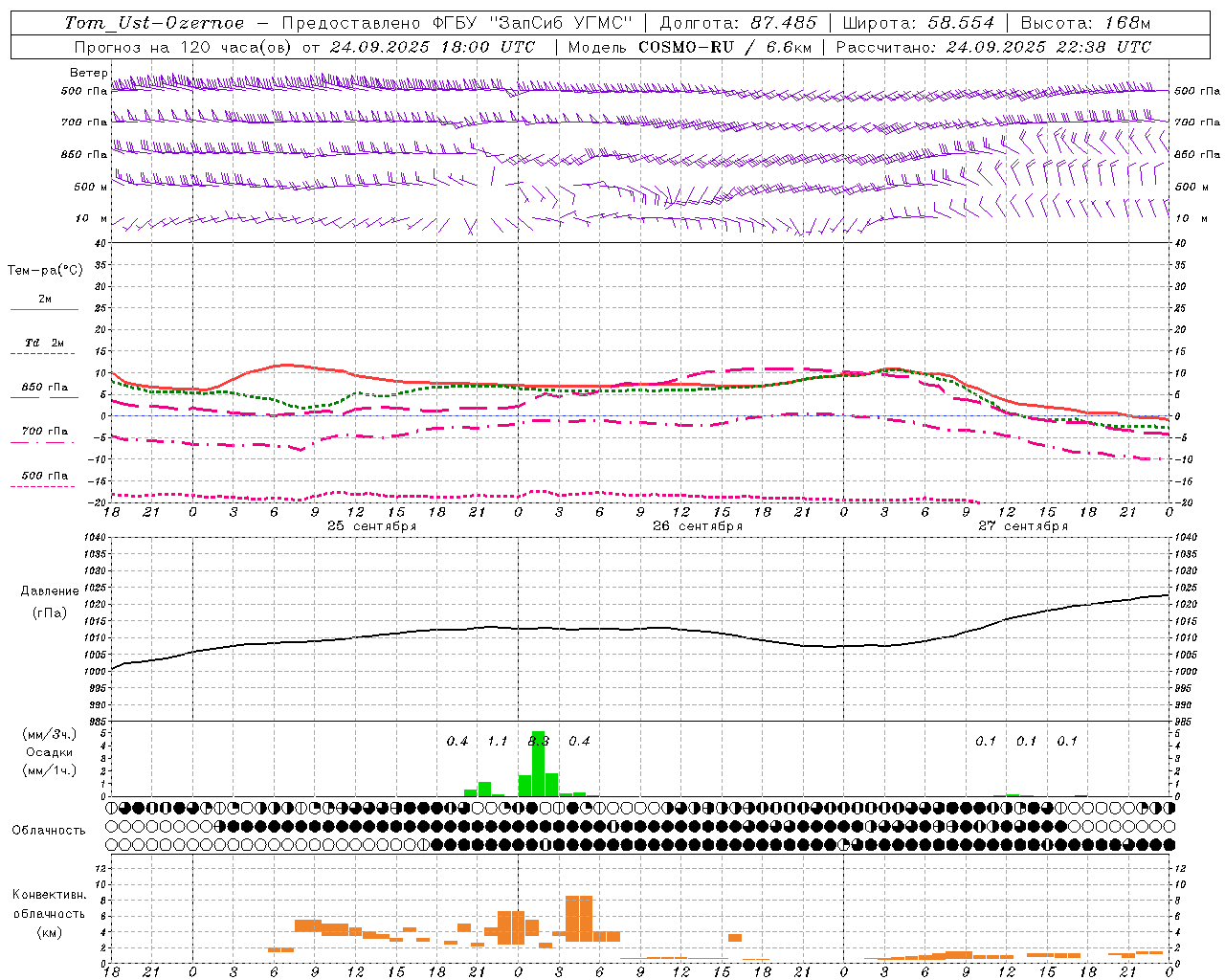The width and height of the screenshot is (1225, 980).
Task: Click the 26 сентября date label
Action: click(698, 526)
